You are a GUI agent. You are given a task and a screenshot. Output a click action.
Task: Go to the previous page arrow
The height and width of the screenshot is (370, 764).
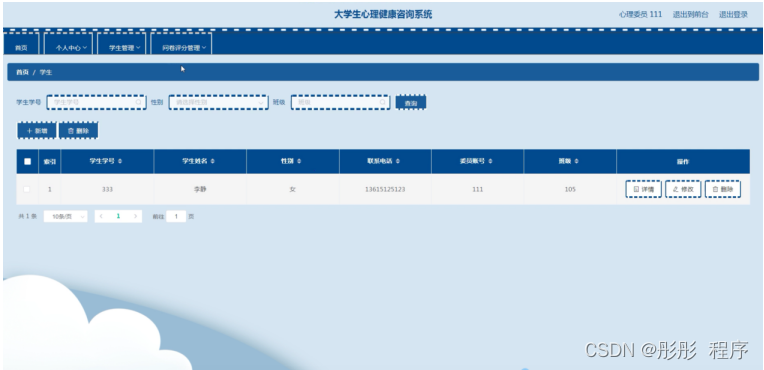coord(101,216)
